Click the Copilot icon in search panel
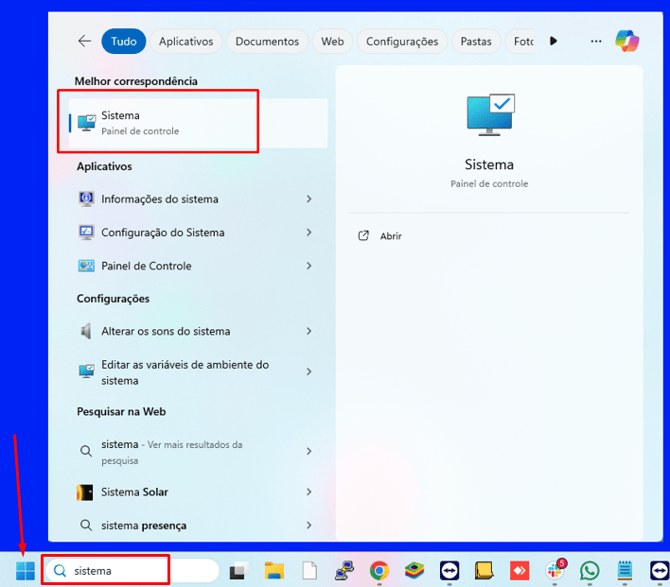Screen dimensions: 670x587 [627, 41]
